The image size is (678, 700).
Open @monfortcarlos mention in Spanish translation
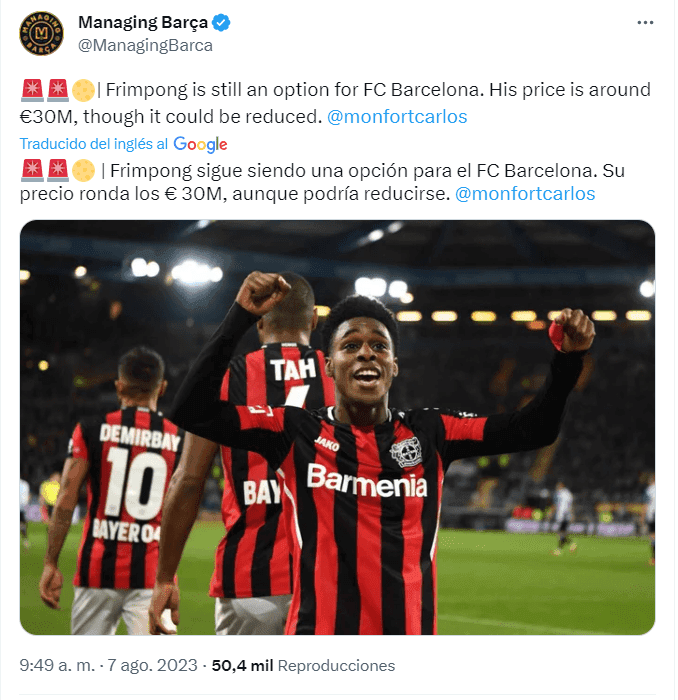pyautogui.click(x=525, y=194)
